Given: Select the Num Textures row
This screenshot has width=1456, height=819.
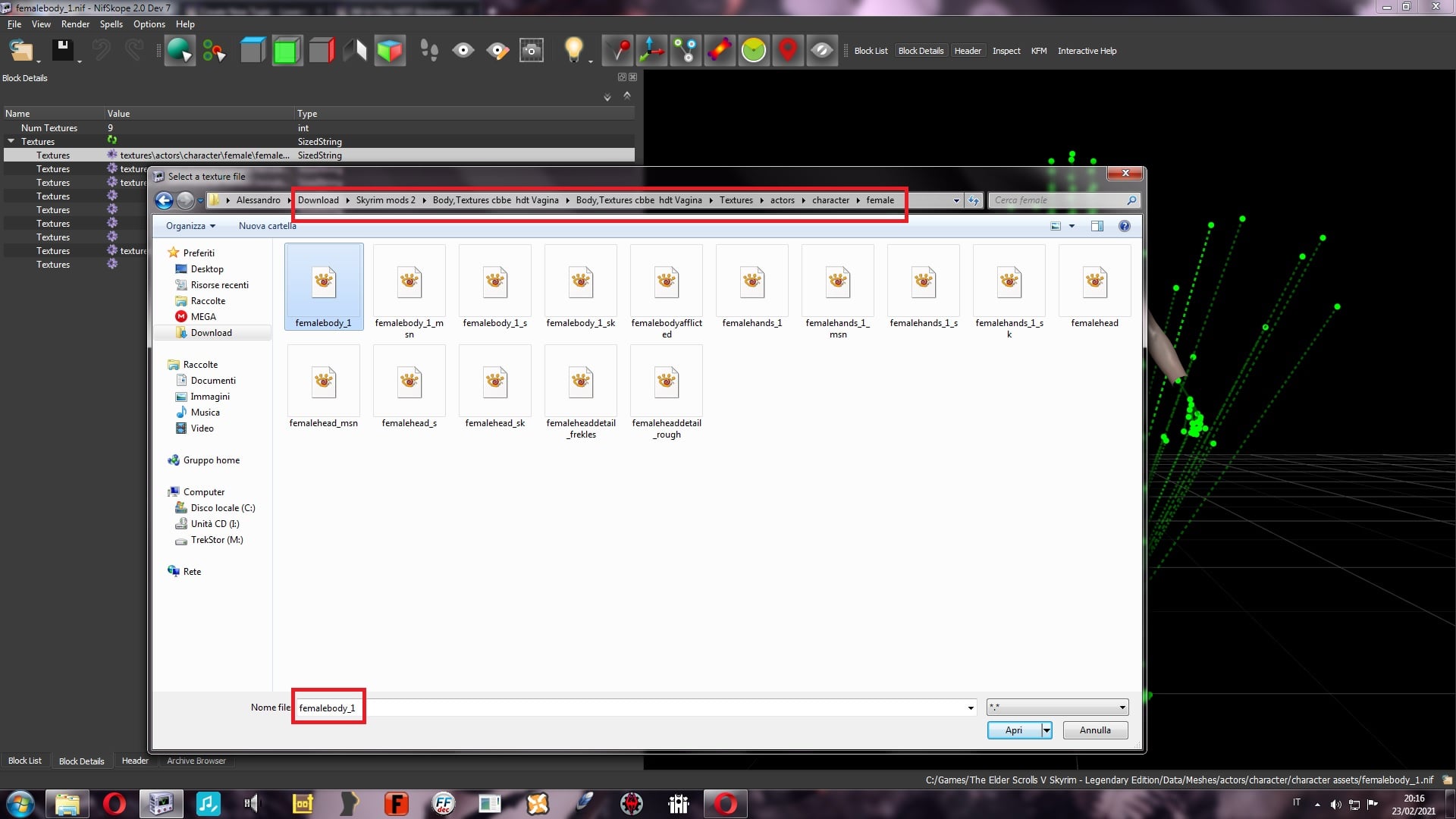Looking at the screenshot, I should [318, 128].
